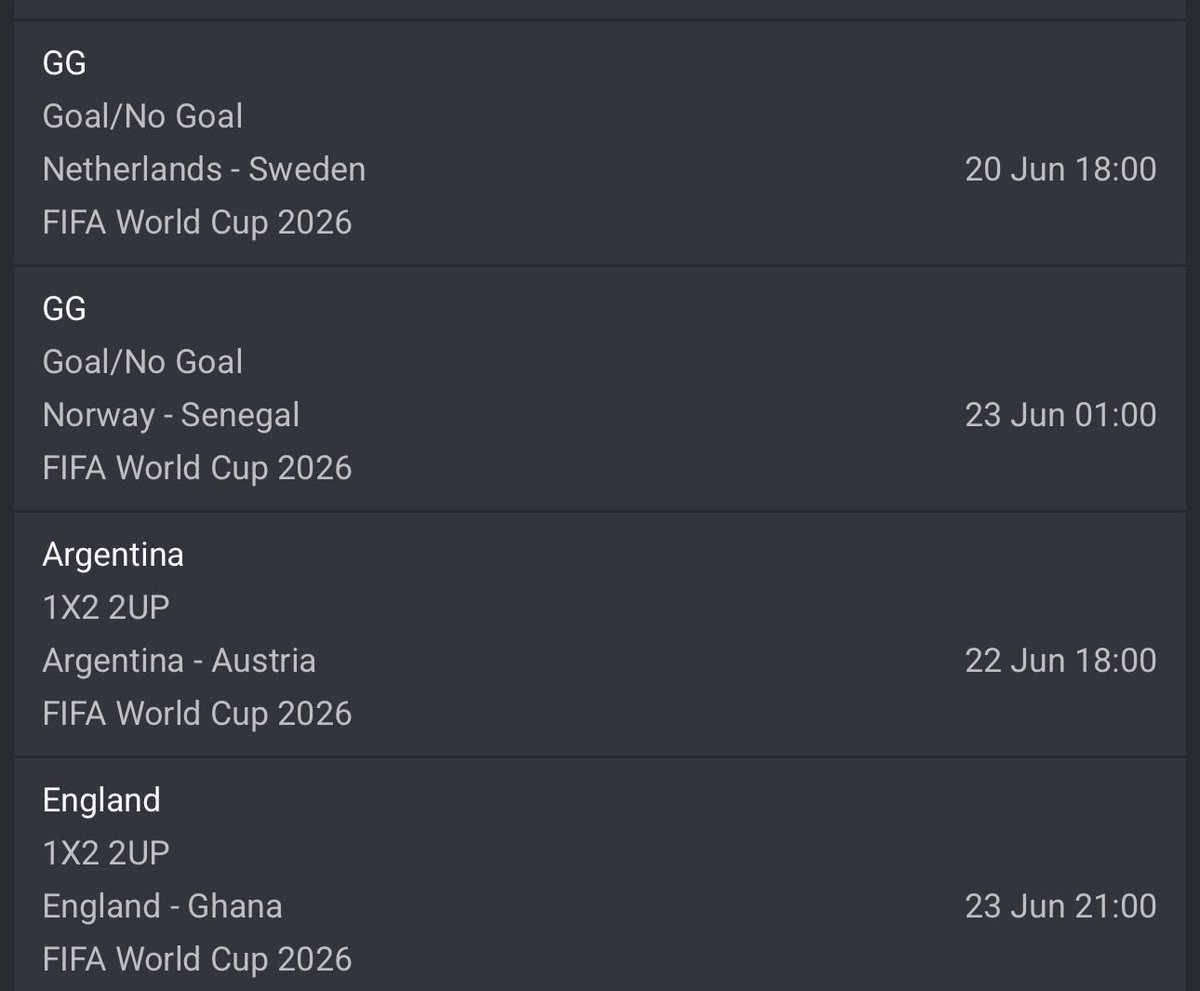The width and height of the screenshot is (1200, 991).
Task: Click the 1X2 2UP market for Argentina
Action: click(x=106, y=608)
